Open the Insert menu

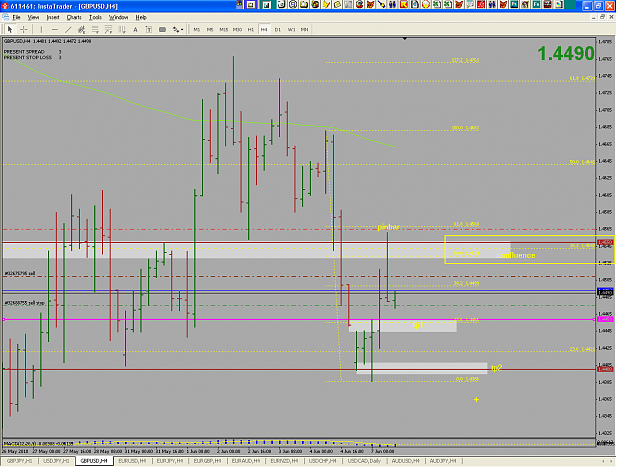click(x=53, y=18)
